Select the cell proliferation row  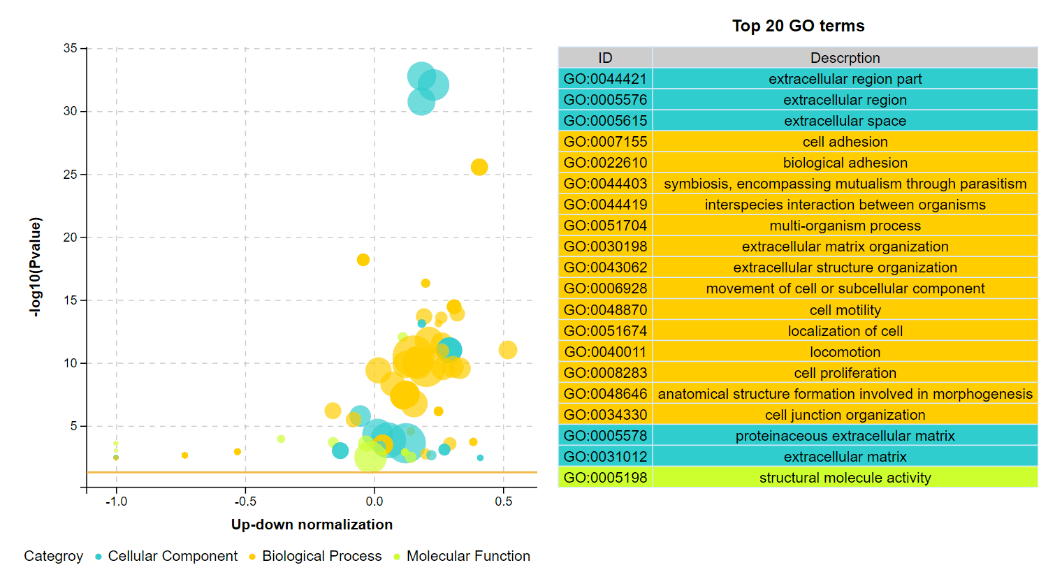[x=798, y=373]
